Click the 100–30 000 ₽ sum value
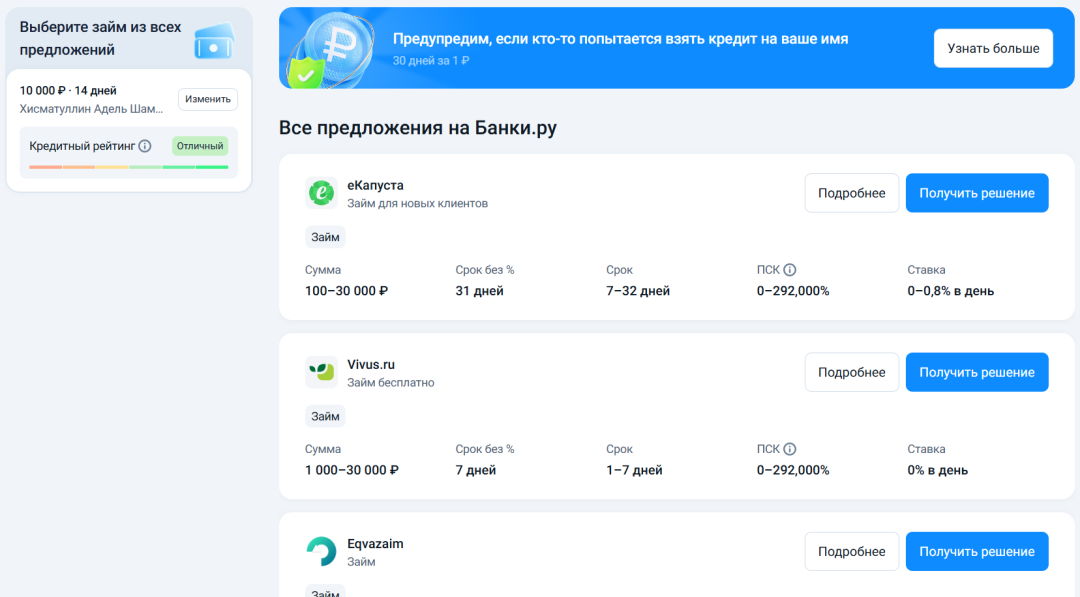The width and height of the screenshot is (1080, 597). click(x=346, y=291)
